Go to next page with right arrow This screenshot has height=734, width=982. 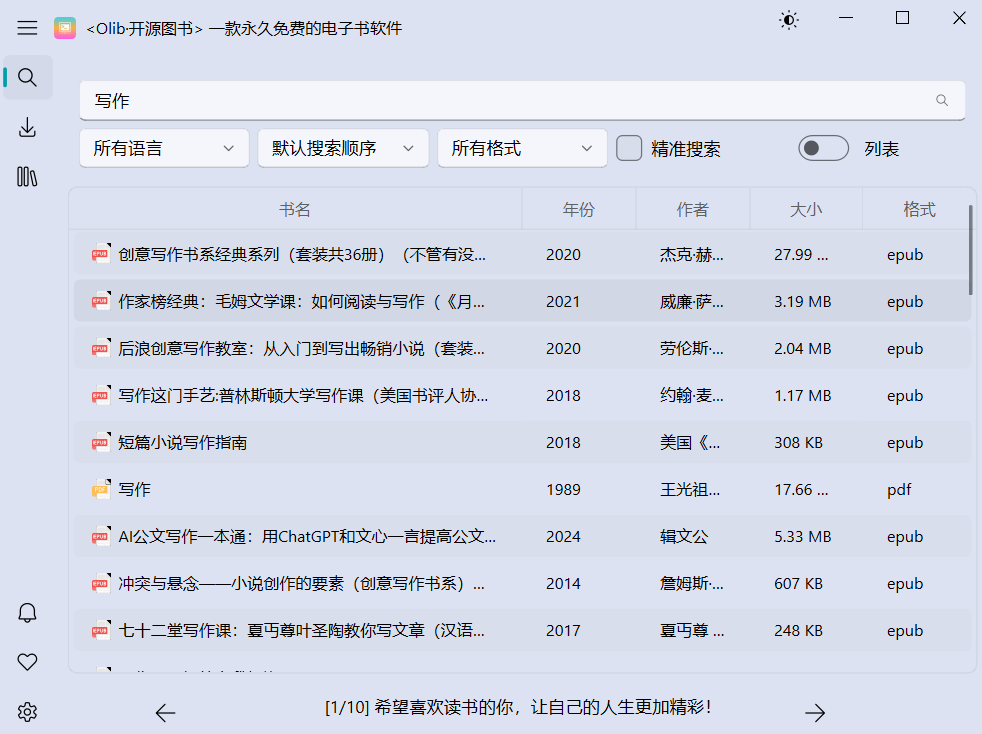coord(815,712)
